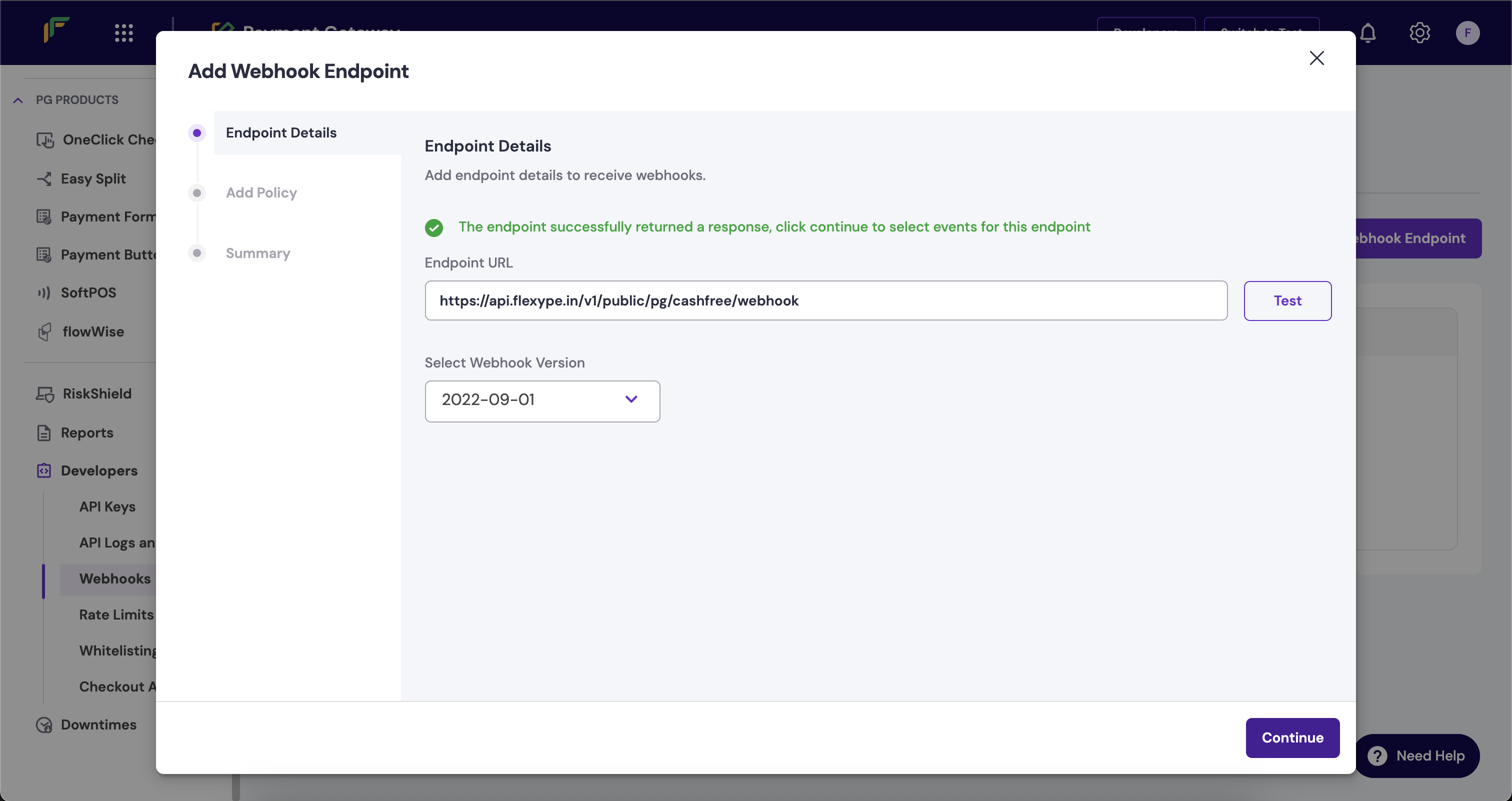Select the Endpoint Details step indicator

(197, 133)
